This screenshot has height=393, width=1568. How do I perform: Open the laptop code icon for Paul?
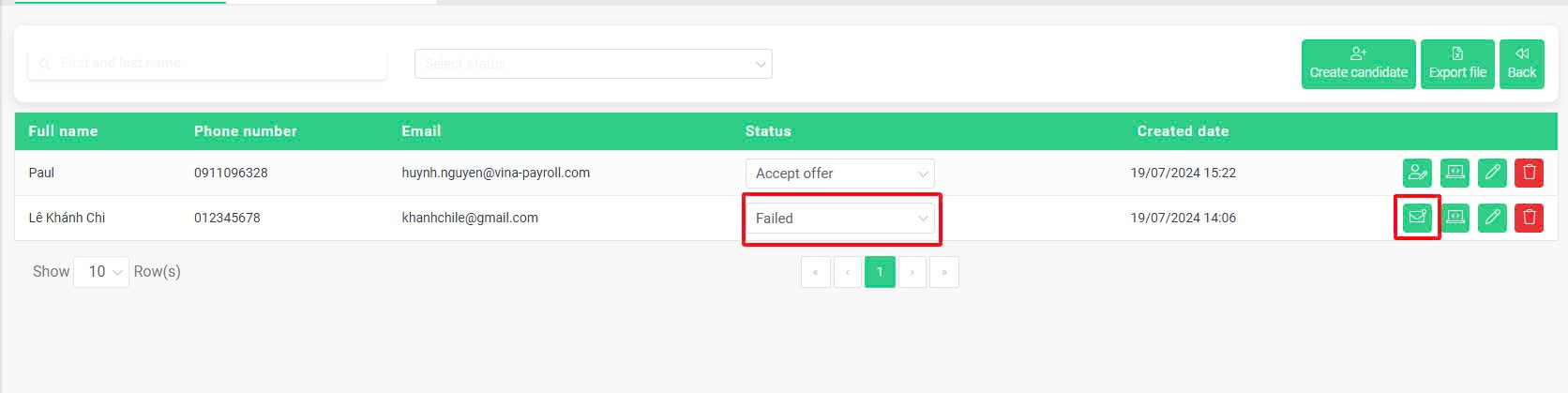1455,173
